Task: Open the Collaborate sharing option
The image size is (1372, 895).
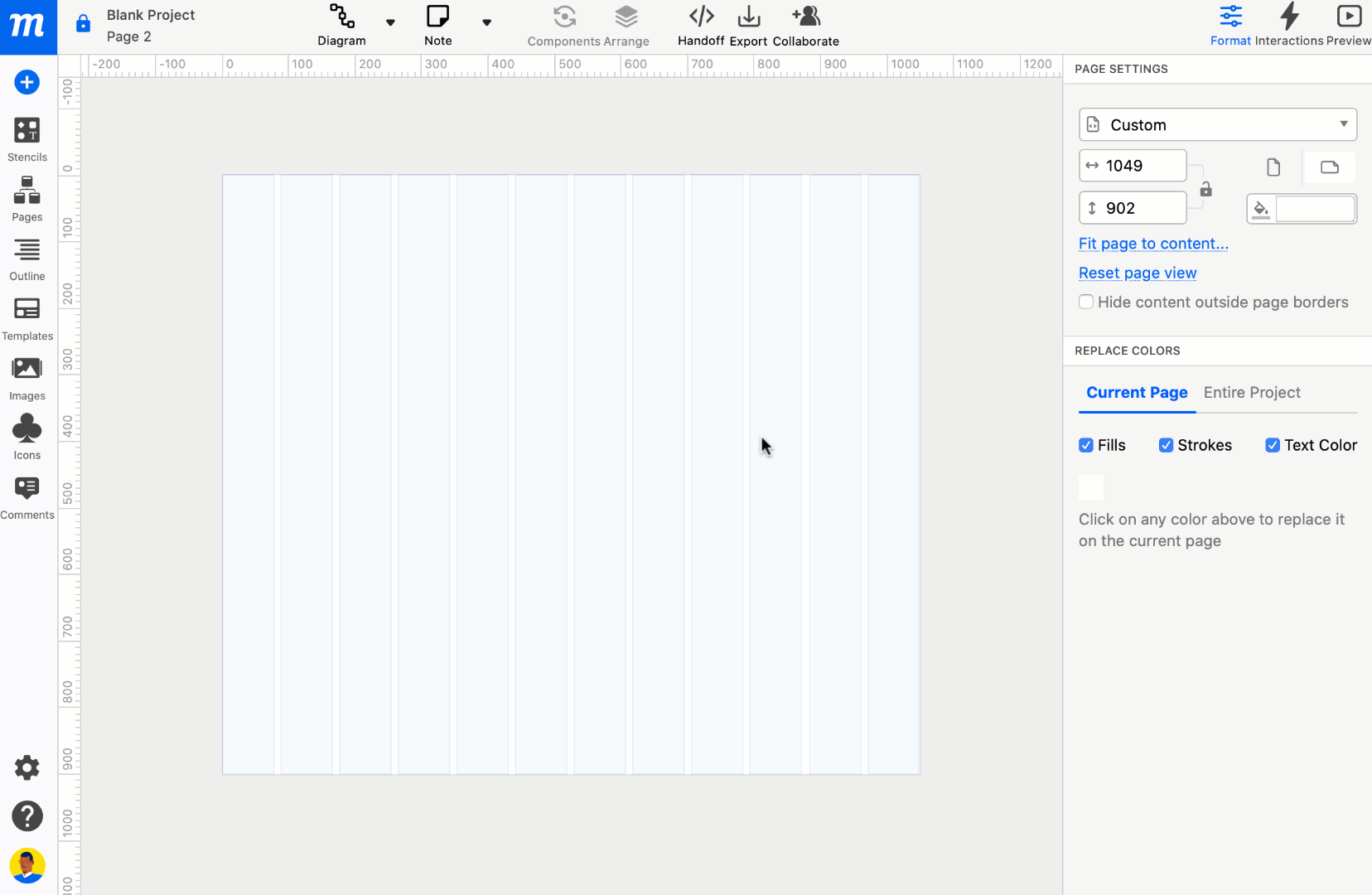Action: click(806, 26)
